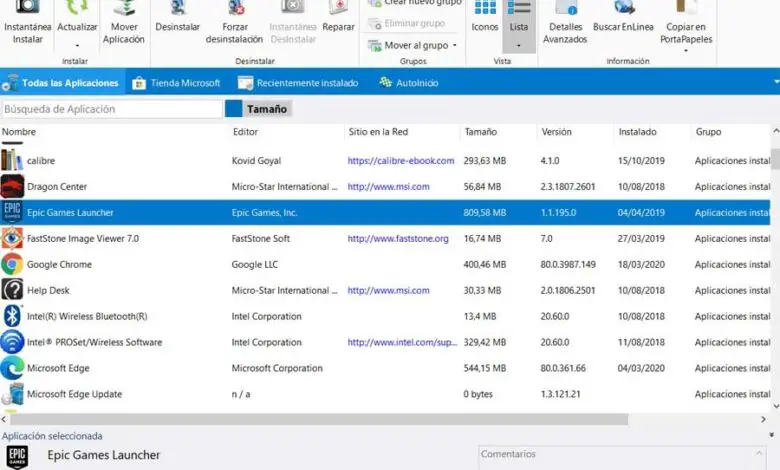Click Buscar En Línea icon
780x470 pixels.
pos(624,7)
